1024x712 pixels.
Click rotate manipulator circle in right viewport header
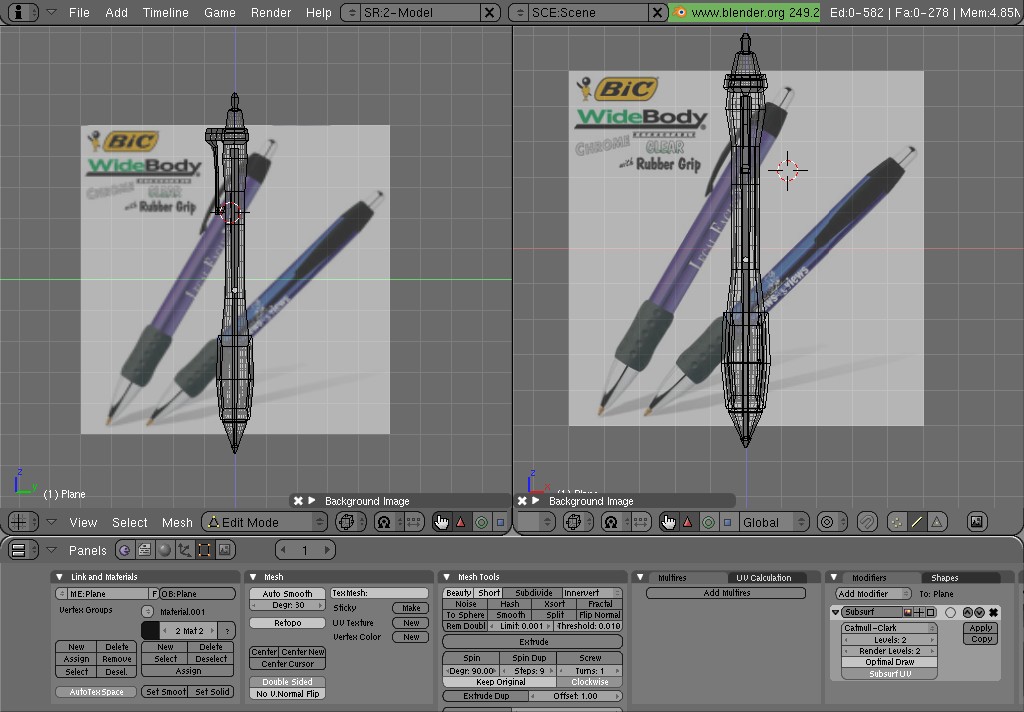tap(708, 522)
